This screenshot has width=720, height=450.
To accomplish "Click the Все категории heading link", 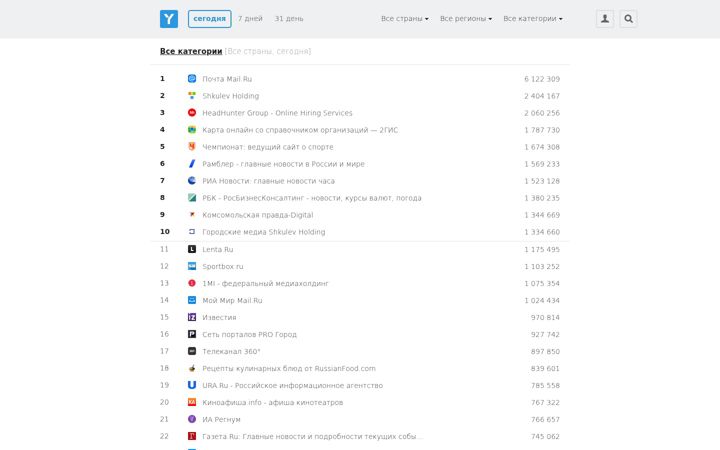I will pyautogui.click(x=191, y=51).
